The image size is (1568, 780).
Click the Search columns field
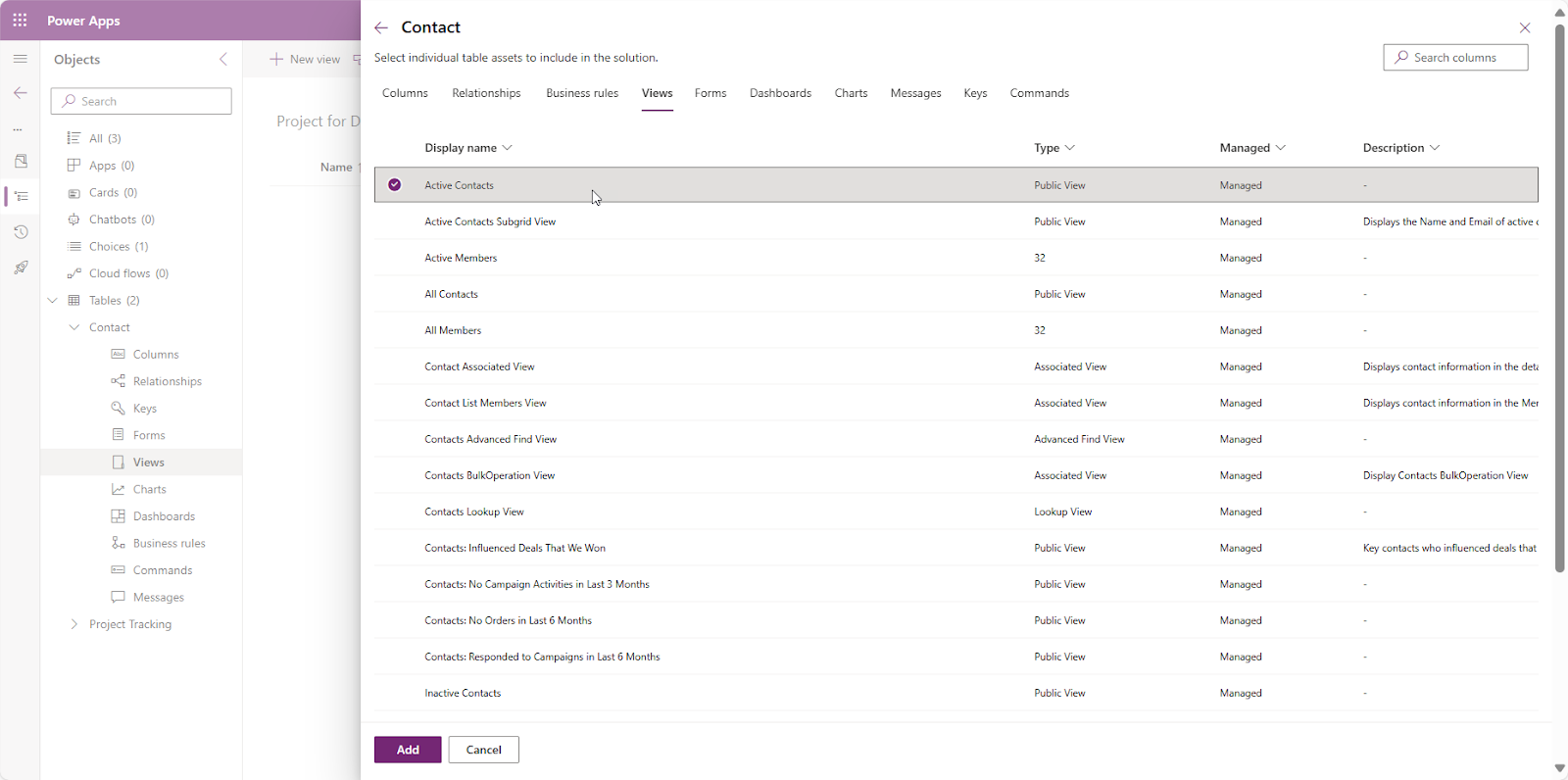[1455, 58]
